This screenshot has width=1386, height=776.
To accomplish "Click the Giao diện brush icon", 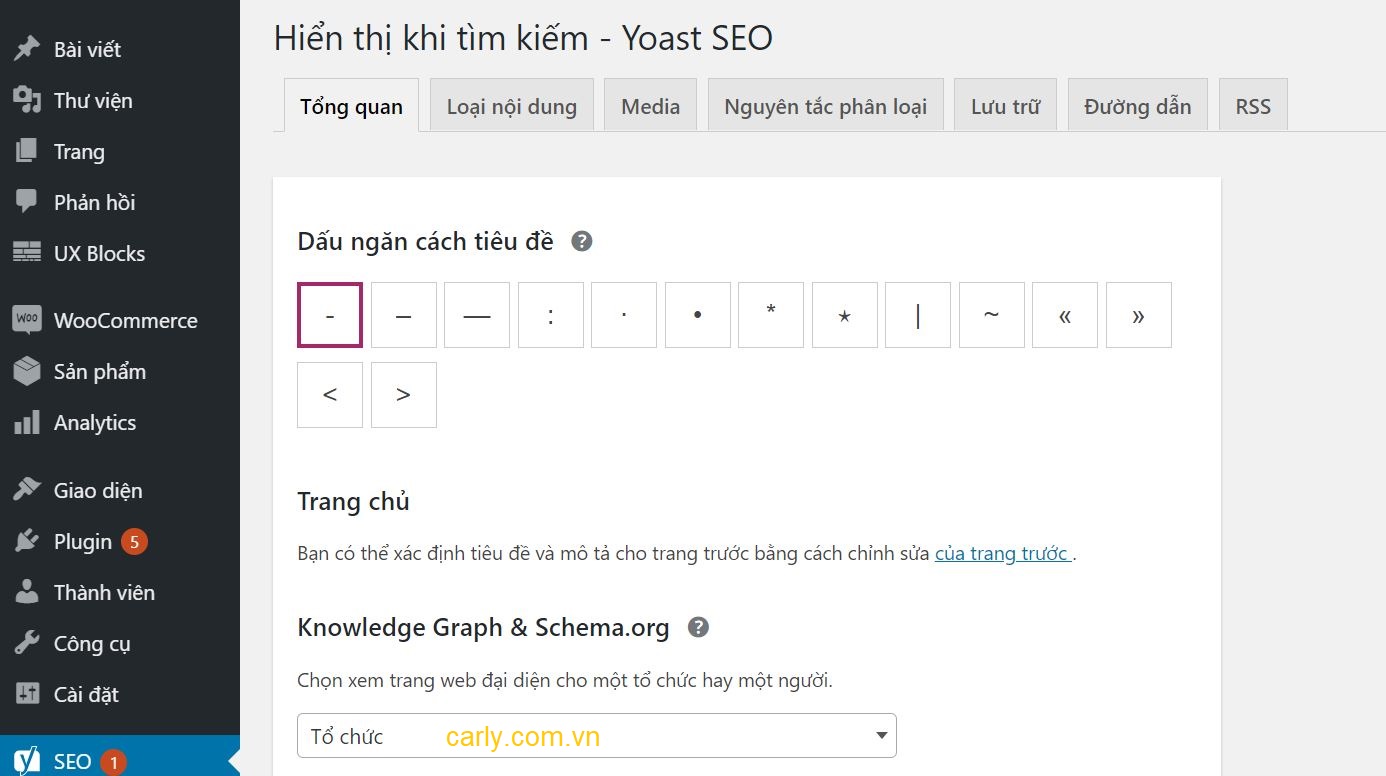I will tap(27, 490).
